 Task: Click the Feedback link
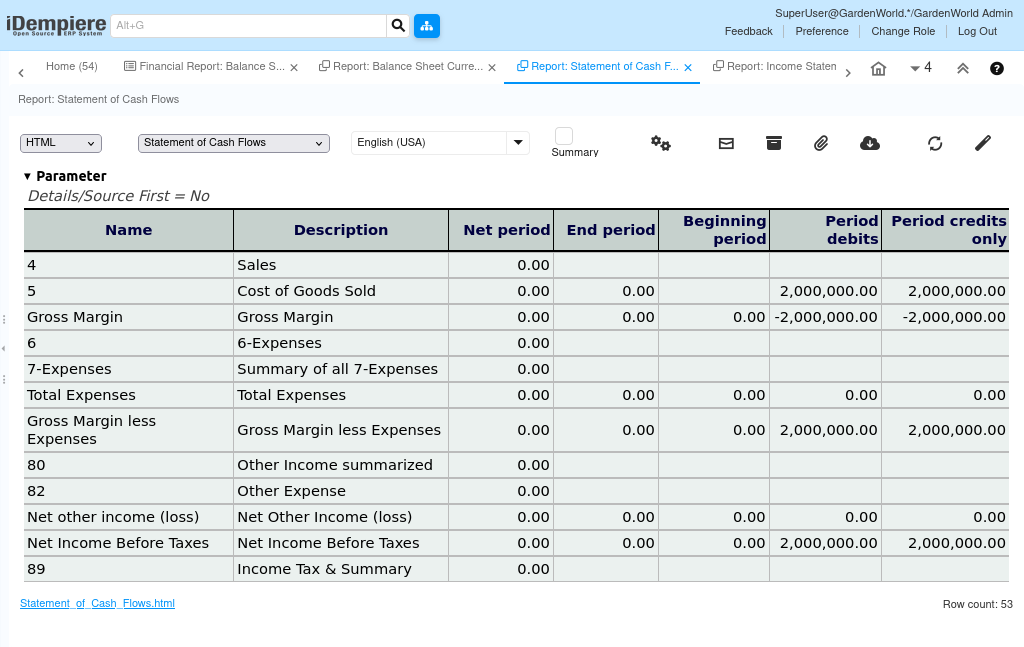[x=748, y=31]
